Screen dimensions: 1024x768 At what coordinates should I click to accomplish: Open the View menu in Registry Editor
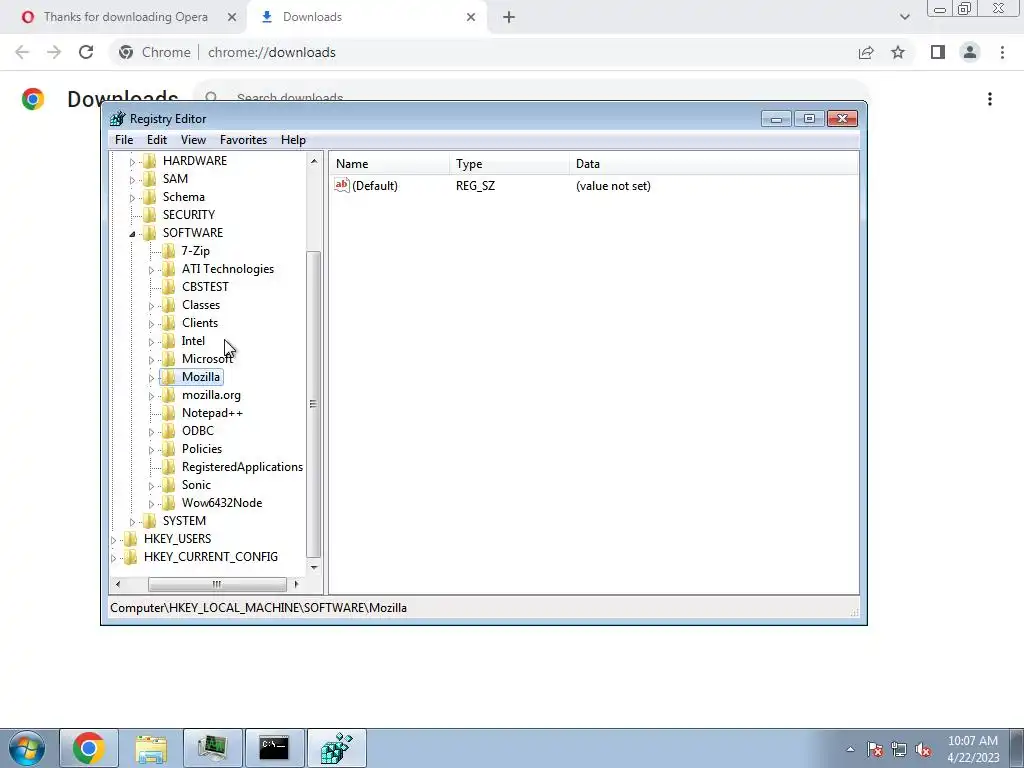(193, 140)
